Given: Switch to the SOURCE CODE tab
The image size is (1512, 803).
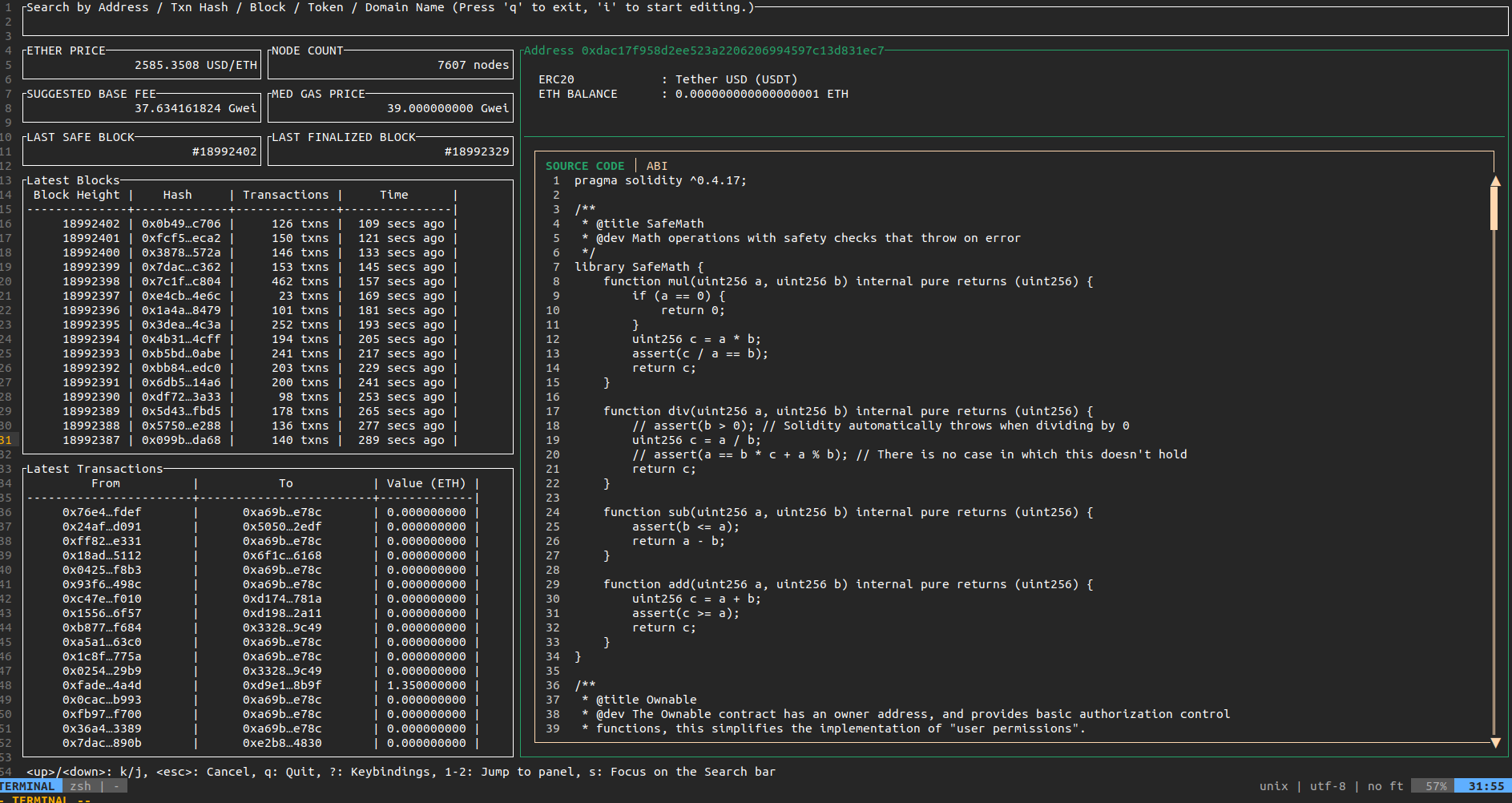Looking at the screenshot, I should [x=585, y=166].
